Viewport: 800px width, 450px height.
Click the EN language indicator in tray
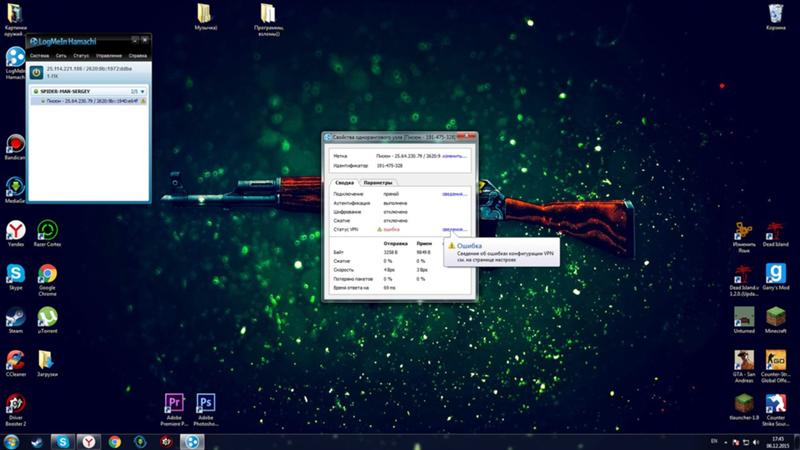(x=714, y=441)
